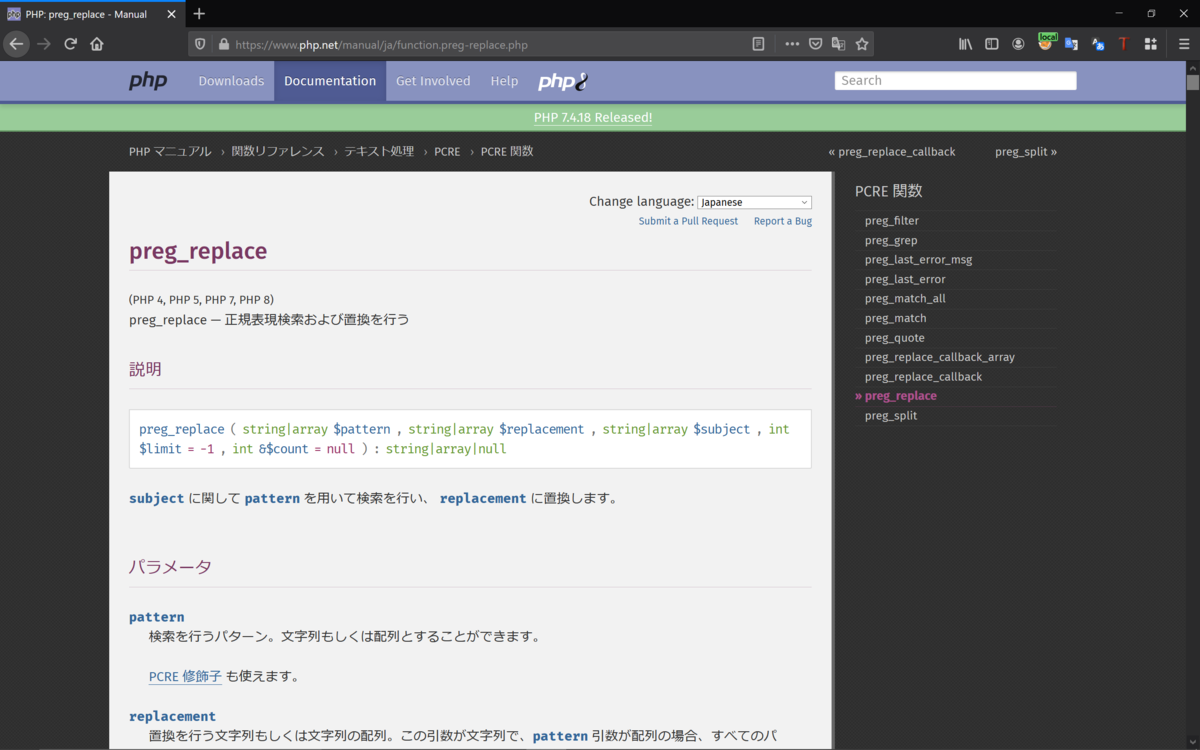
Task: Click the tracking protection shield icon
Action: (x=199, y=44)
